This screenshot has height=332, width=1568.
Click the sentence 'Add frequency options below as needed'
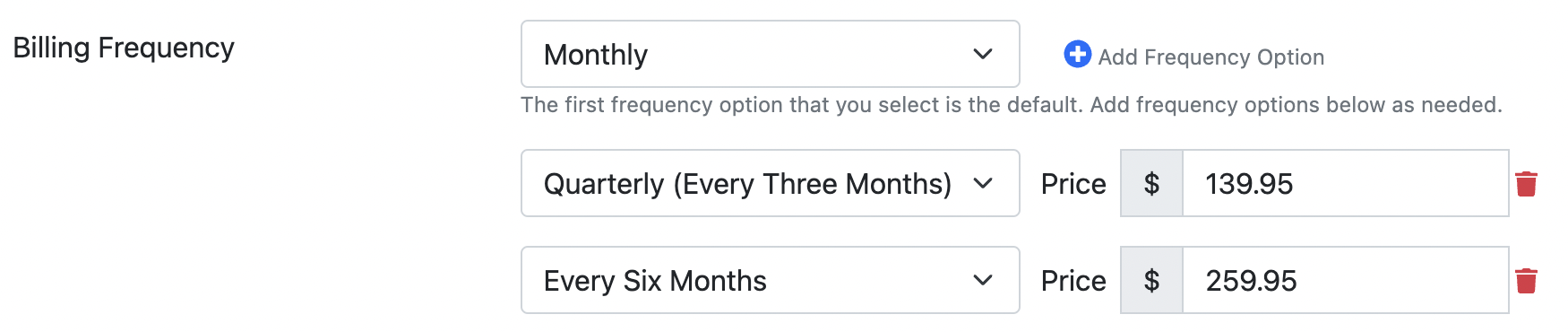tap(1297, 105)
